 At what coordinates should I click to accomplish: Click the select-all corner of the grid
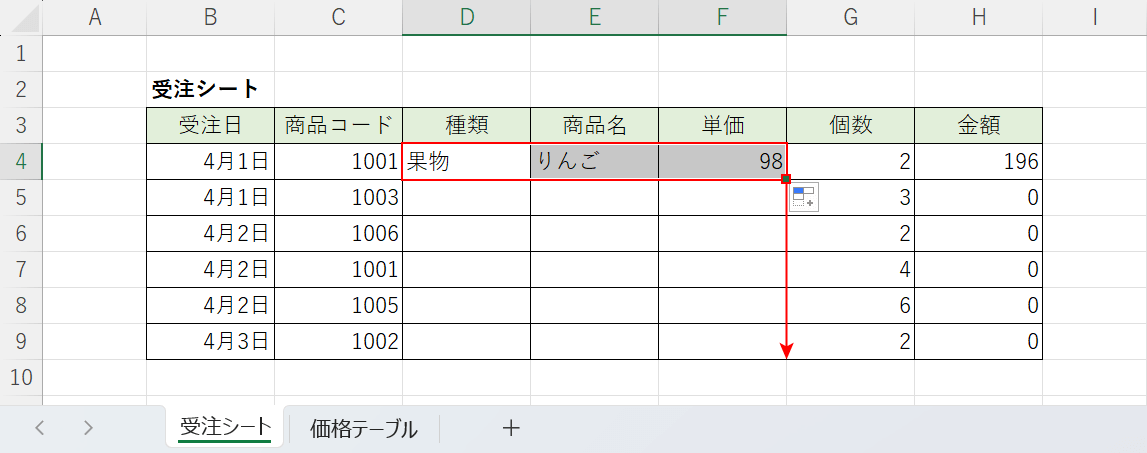pyautogui.click(x=21, y=17)
